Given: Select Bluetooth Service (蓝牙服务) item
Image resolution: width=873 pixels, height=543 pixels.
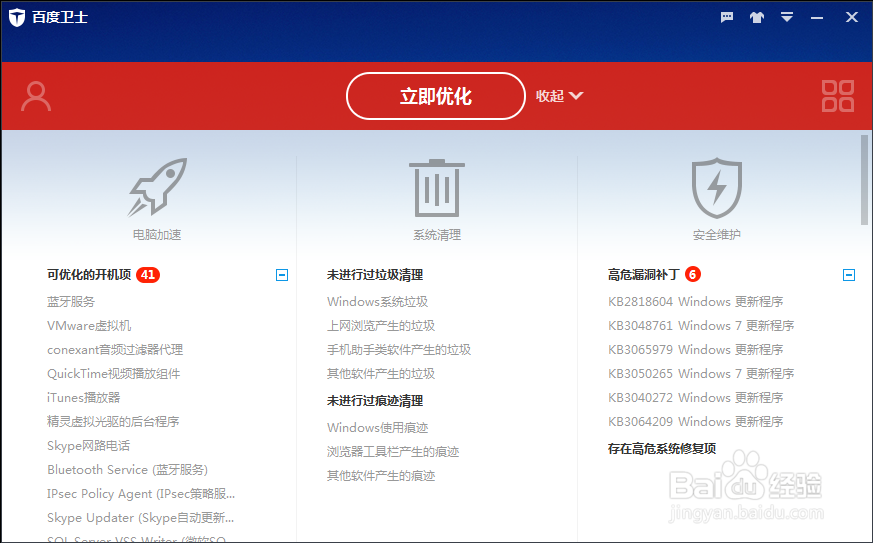Looking at the screenshot, I should [127, 469].
